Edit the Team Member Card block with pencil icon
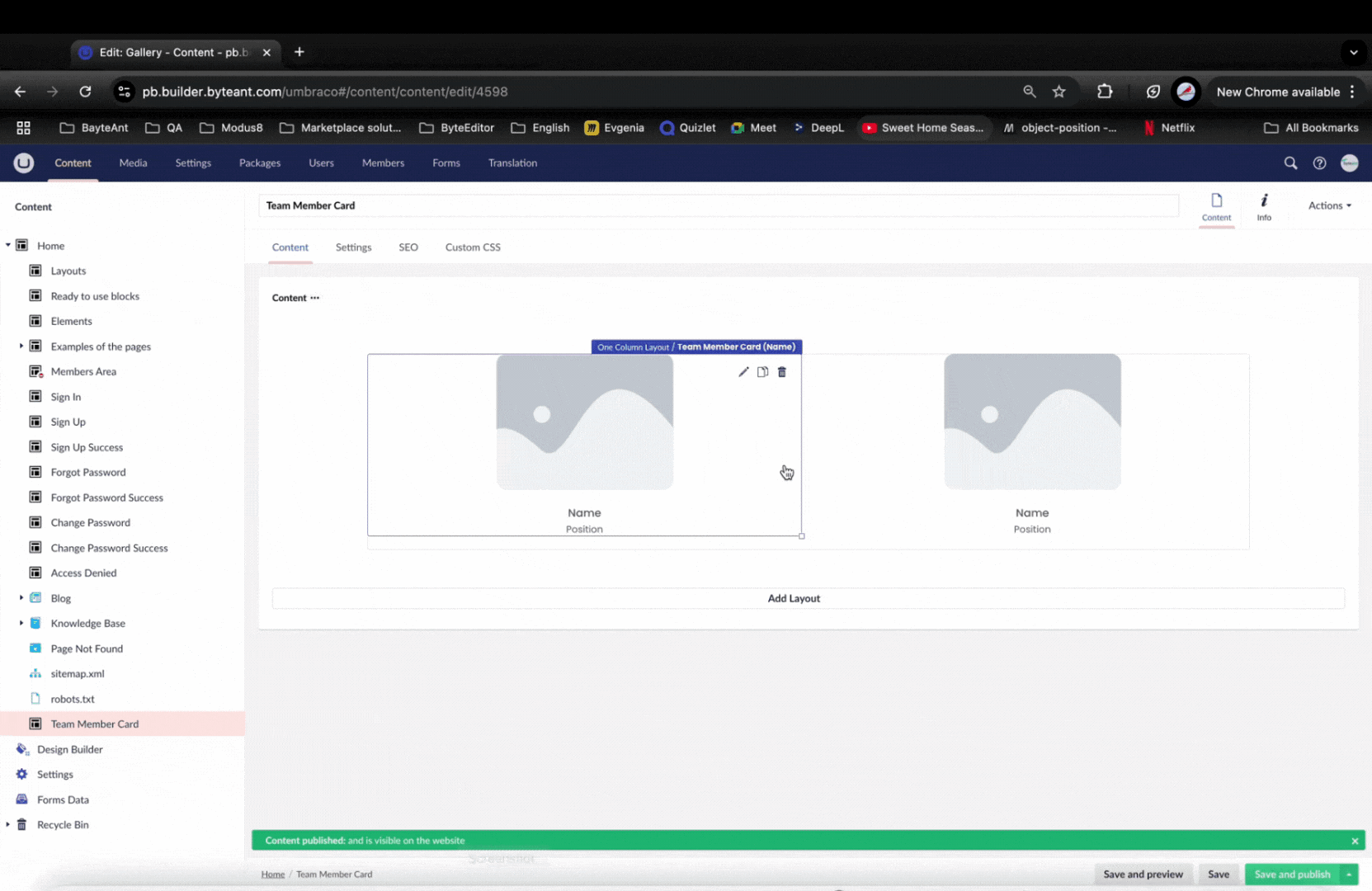This screenshot has width=1372, height=891. tap(743, 372)
